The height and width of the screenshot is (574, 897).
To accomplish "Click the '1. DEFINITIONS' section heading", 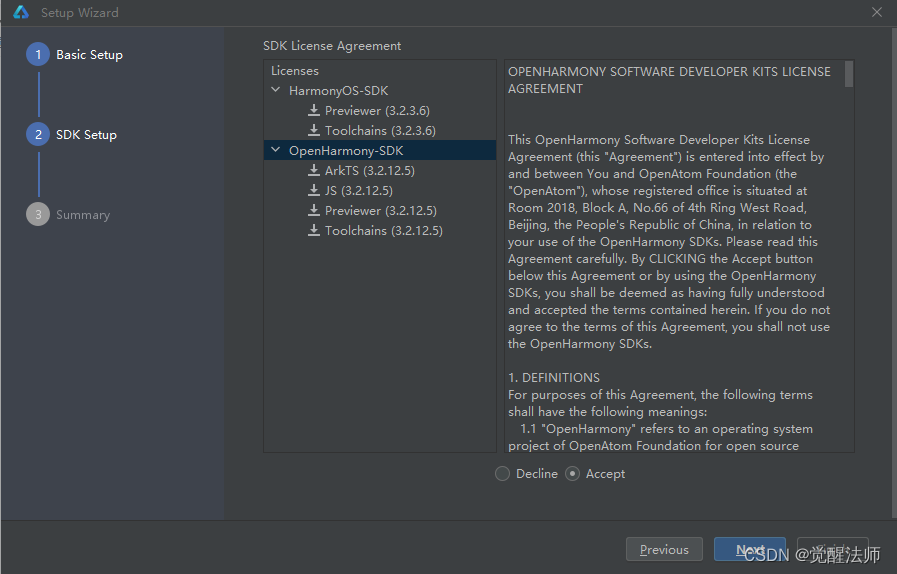I will (x=554, y=378).
